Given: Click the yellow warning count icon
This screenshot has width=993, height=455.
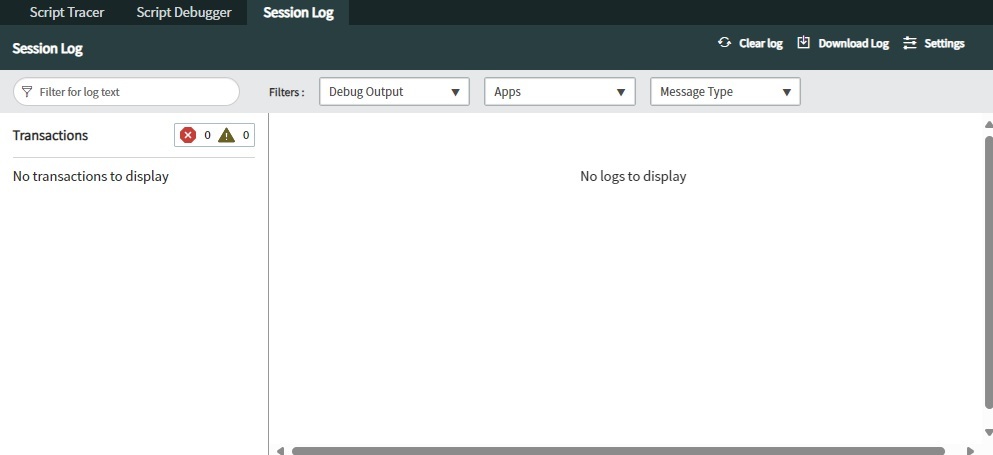Looking at the screenshot, I should [x=226, y=135].
